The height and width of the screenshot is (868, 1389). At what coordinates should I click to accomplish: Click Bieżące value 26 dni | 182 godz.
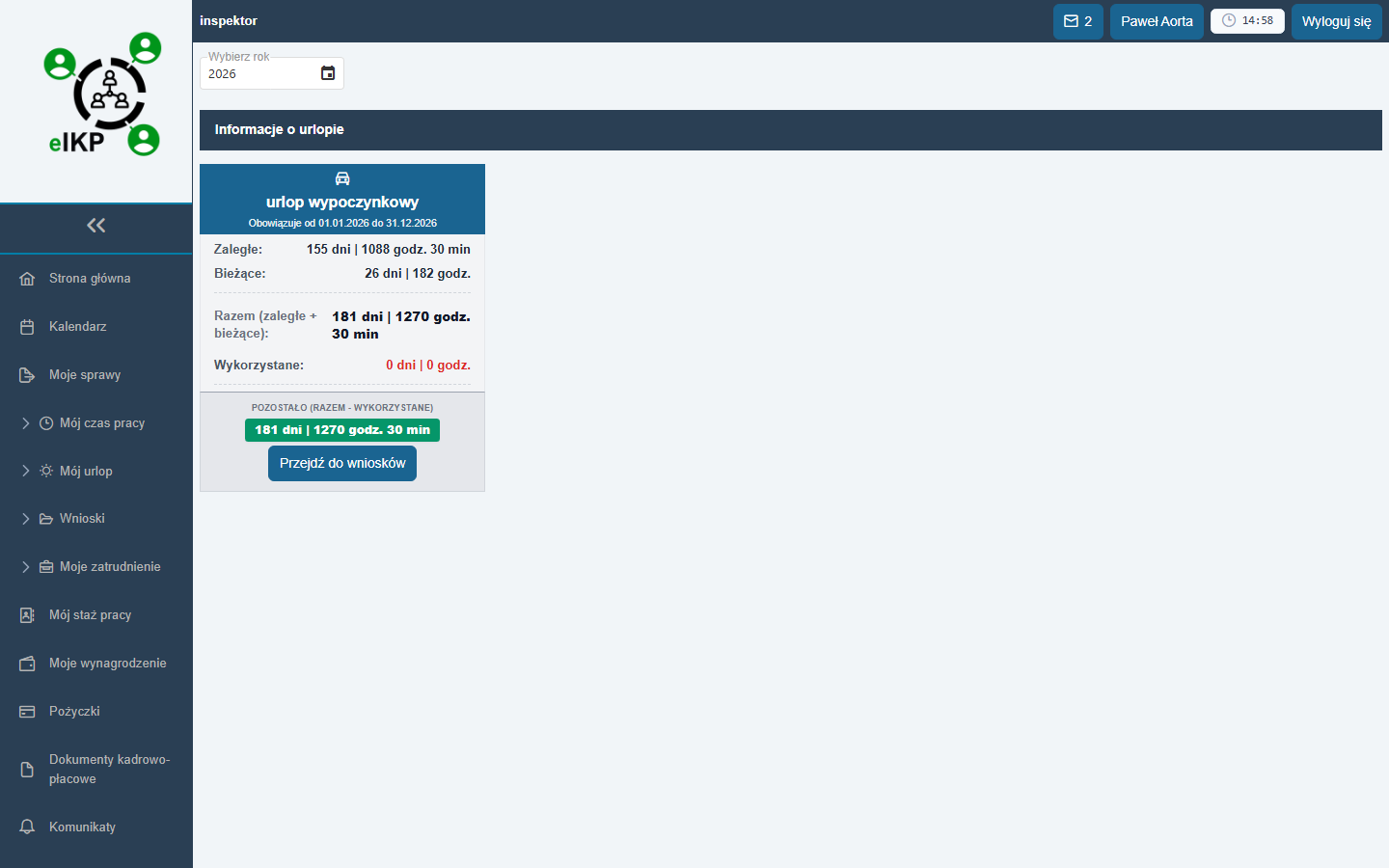point(418,274)
